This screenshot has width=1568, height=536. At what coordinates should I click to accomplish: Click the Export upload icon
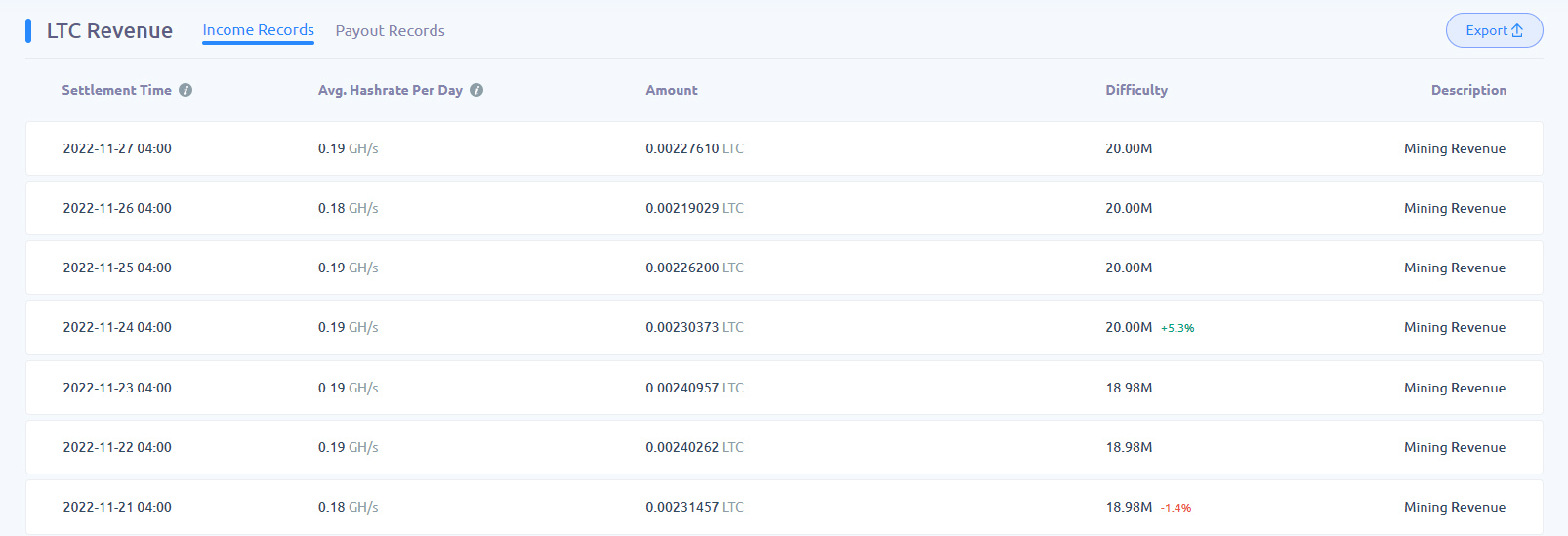tap(1517, 30)
